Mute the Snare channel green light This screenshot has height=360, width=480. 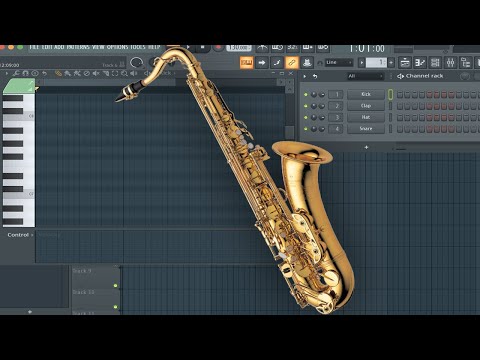coord(306,129)
